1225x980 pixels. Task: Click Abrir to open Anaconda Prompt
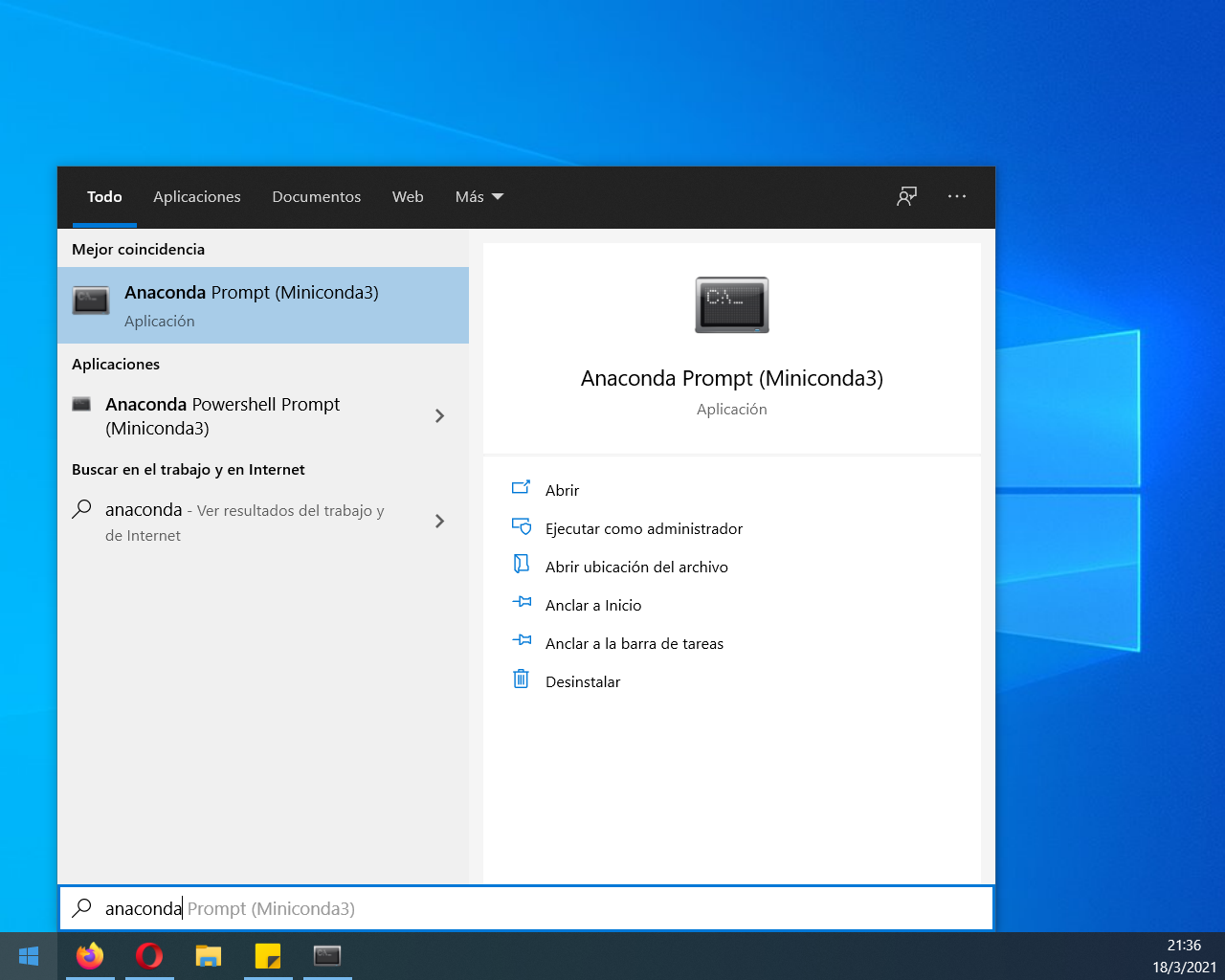coord(562,490)
